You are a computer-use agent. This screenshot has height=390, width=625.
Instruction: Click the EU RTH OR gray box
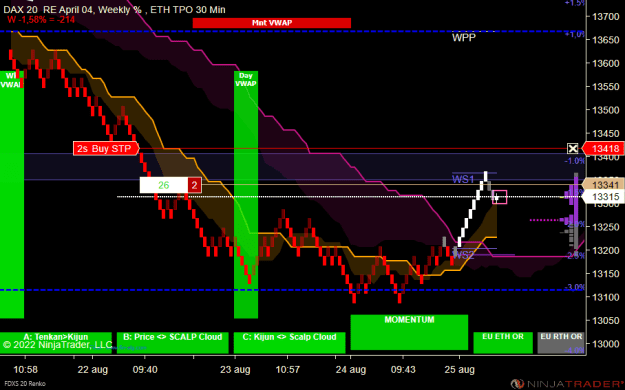tap(561, 343)
